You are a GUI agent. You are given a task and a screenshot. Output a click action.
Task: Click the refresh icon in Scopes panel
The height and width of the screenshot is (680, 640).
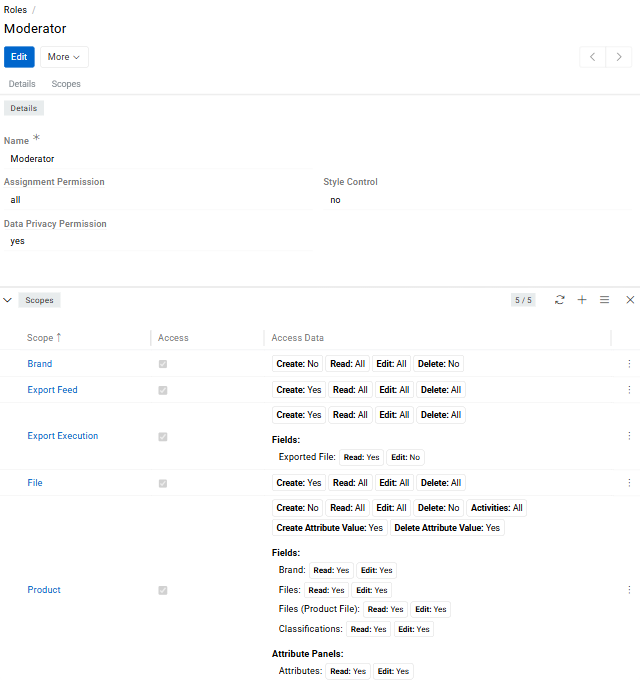[x=559, y=300]
